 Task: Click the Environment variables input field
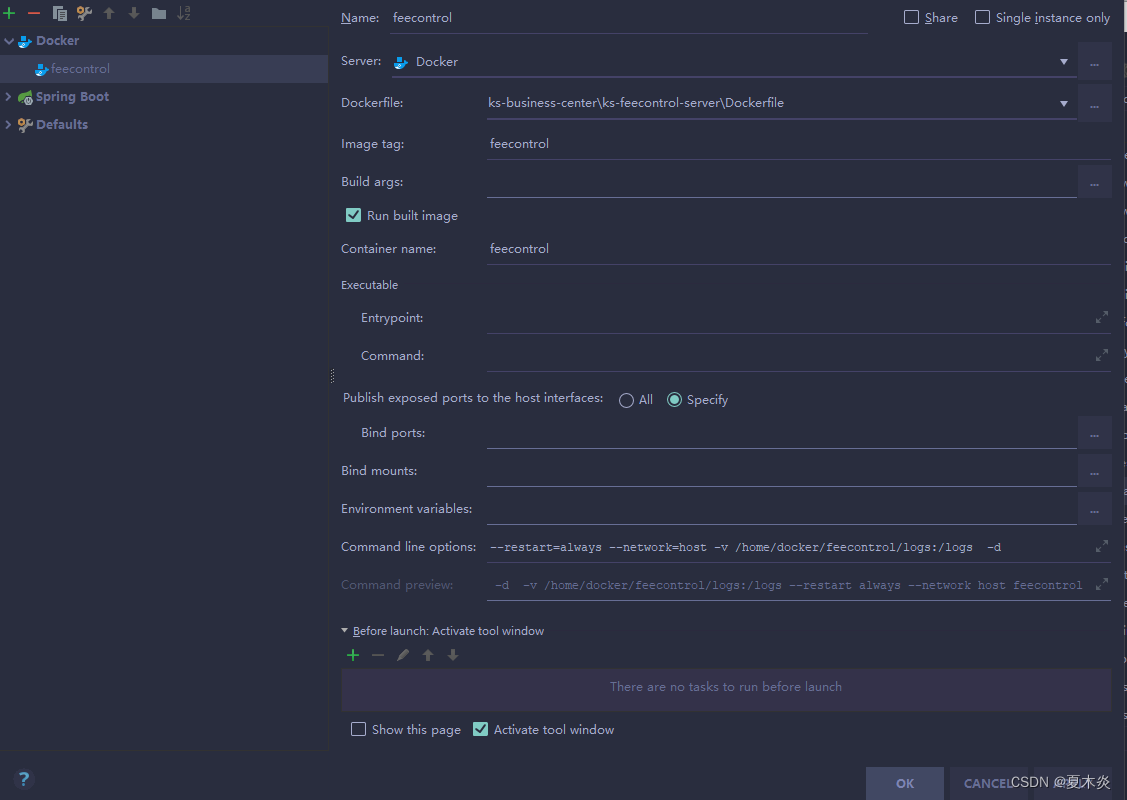tap(781, 510)
